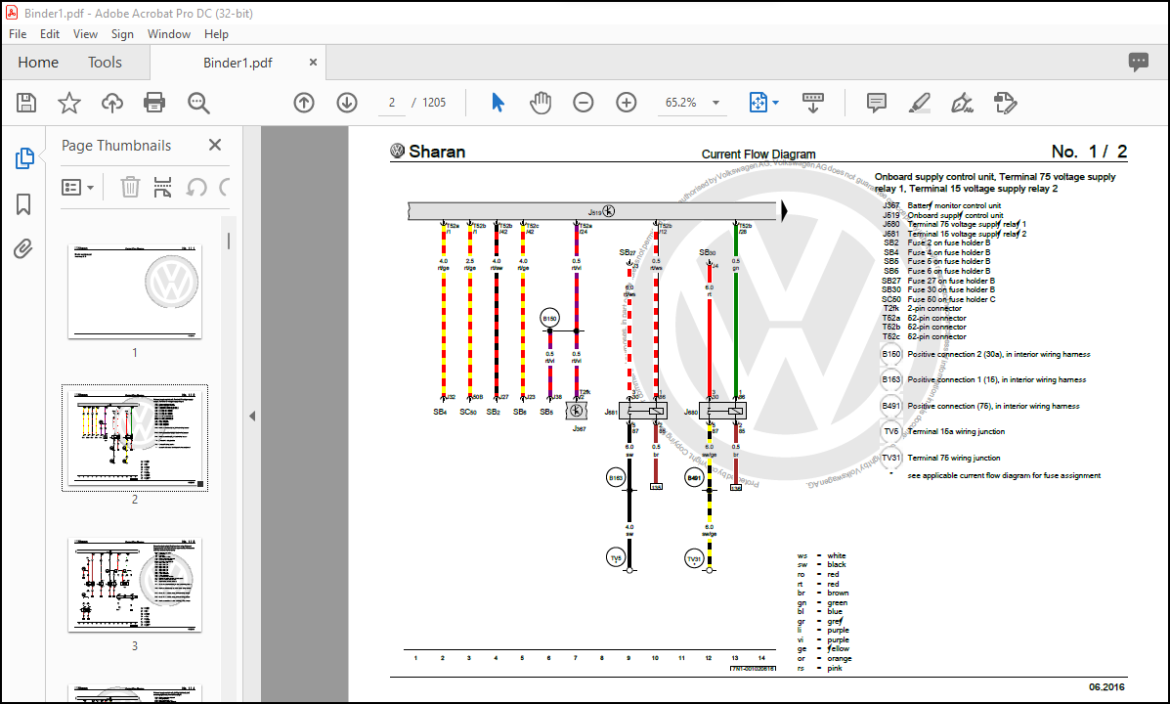Click 'Terminal 15a wiring junction' legend text
1170x704 pixels.
[x=956, y=432]
